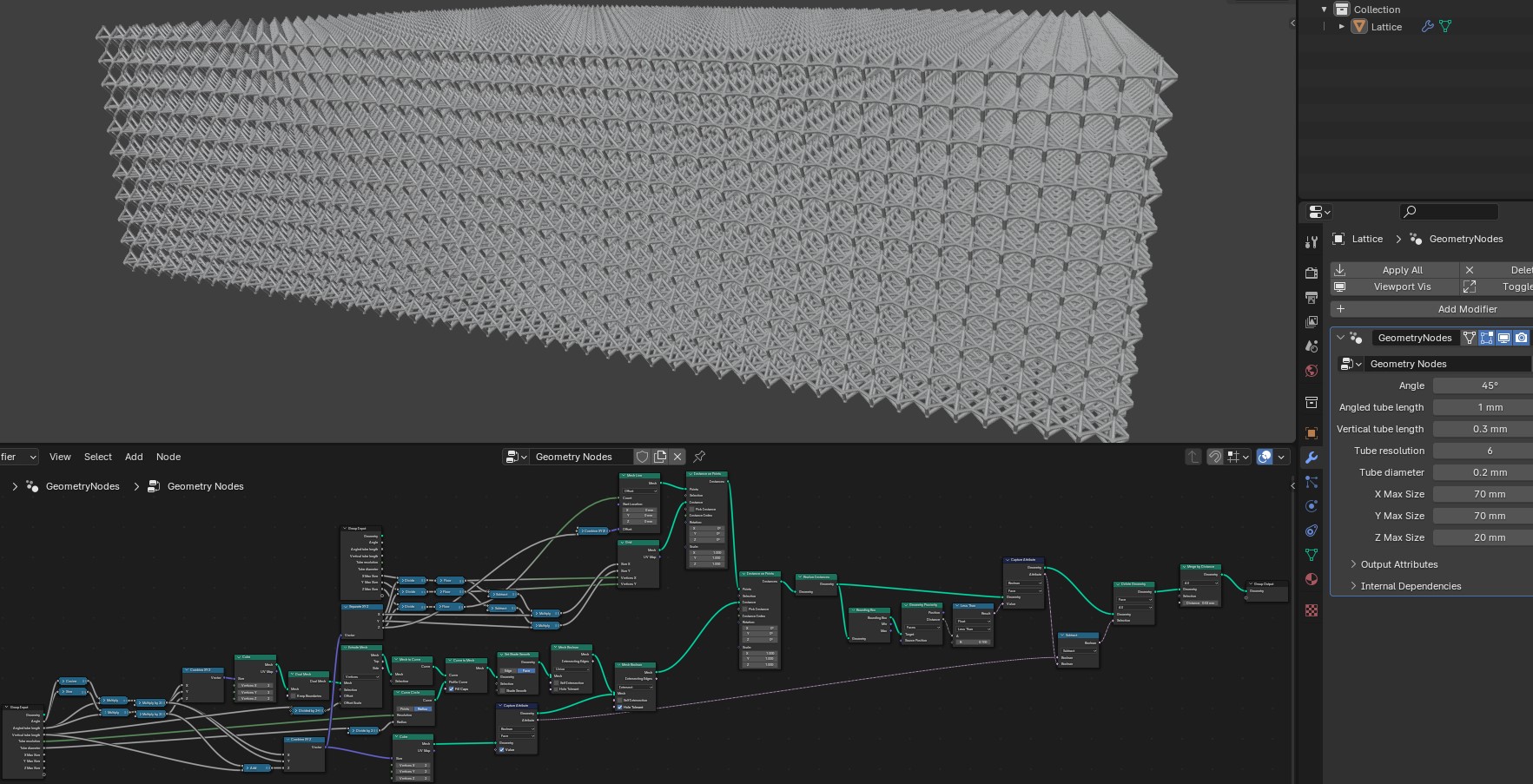Screen dimensions: 1533x784
Task: Open the Scene properties tab
Action: click(x=1312, y=346)
